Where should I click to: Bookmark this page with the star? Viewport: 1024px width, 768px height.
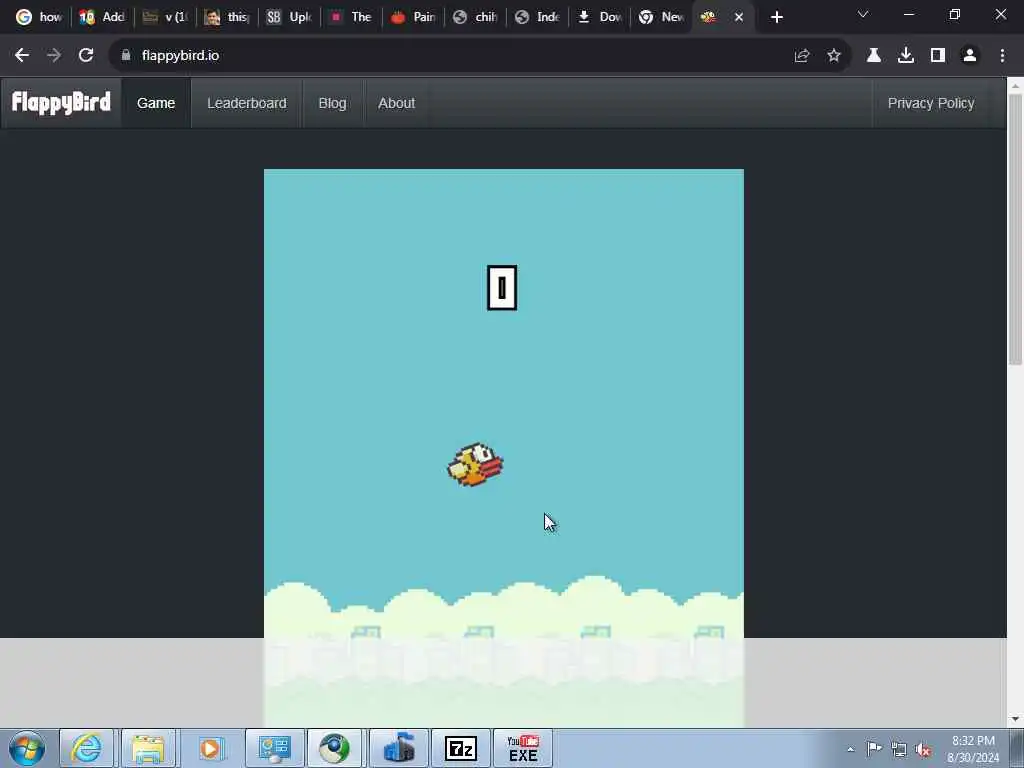tap(834, 56)
